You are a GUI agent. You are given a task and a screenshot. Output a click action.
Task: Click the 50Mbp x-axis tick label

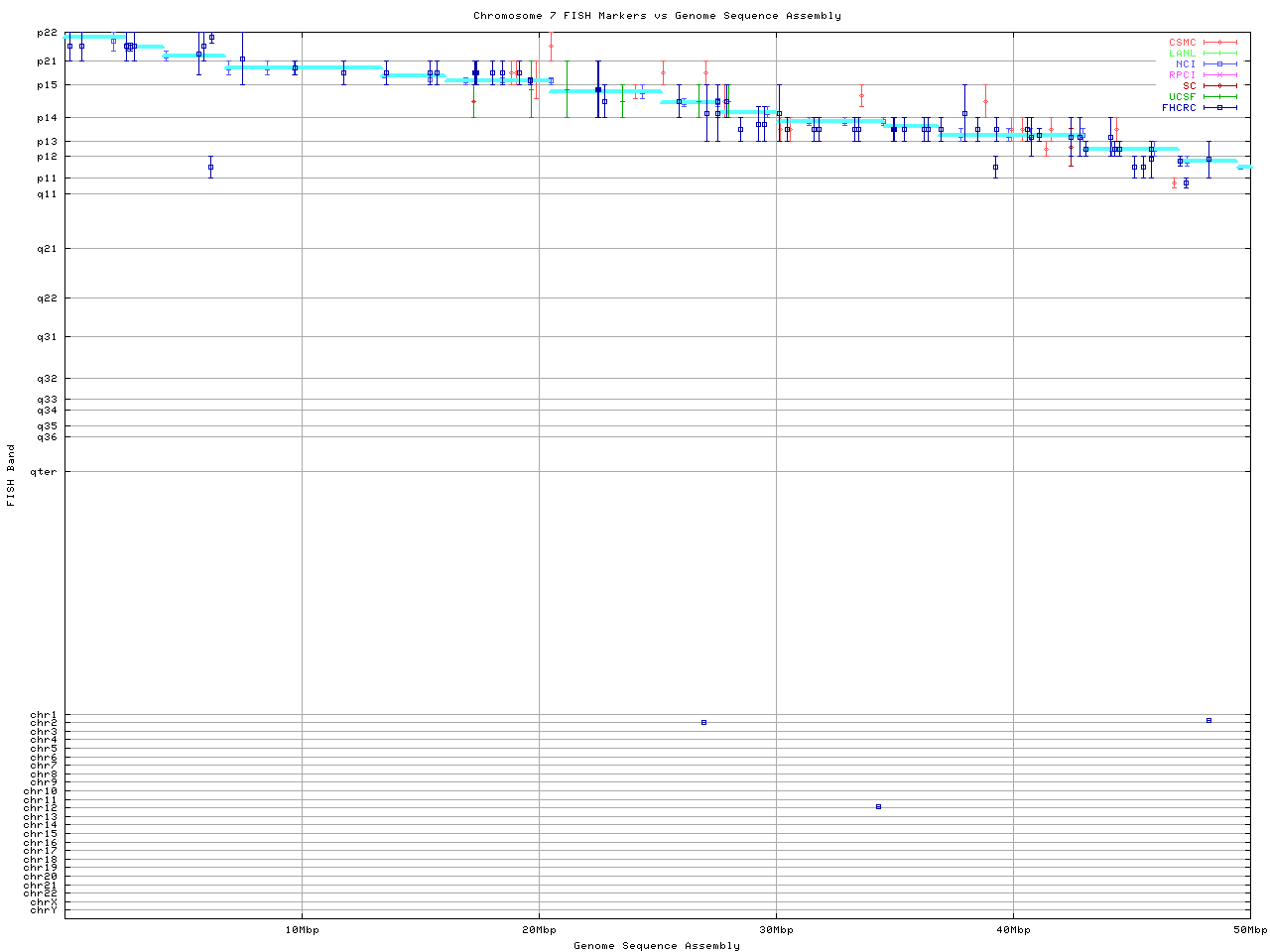tap(1250, 930)
